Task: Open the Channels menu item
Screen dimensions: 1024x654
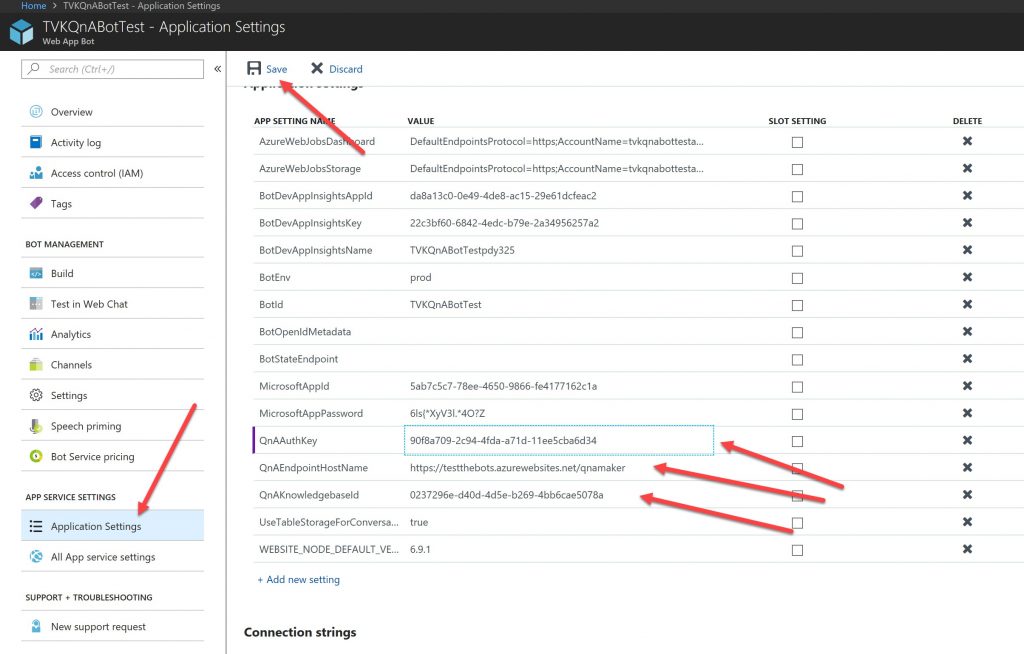Action: click(71, 365)
